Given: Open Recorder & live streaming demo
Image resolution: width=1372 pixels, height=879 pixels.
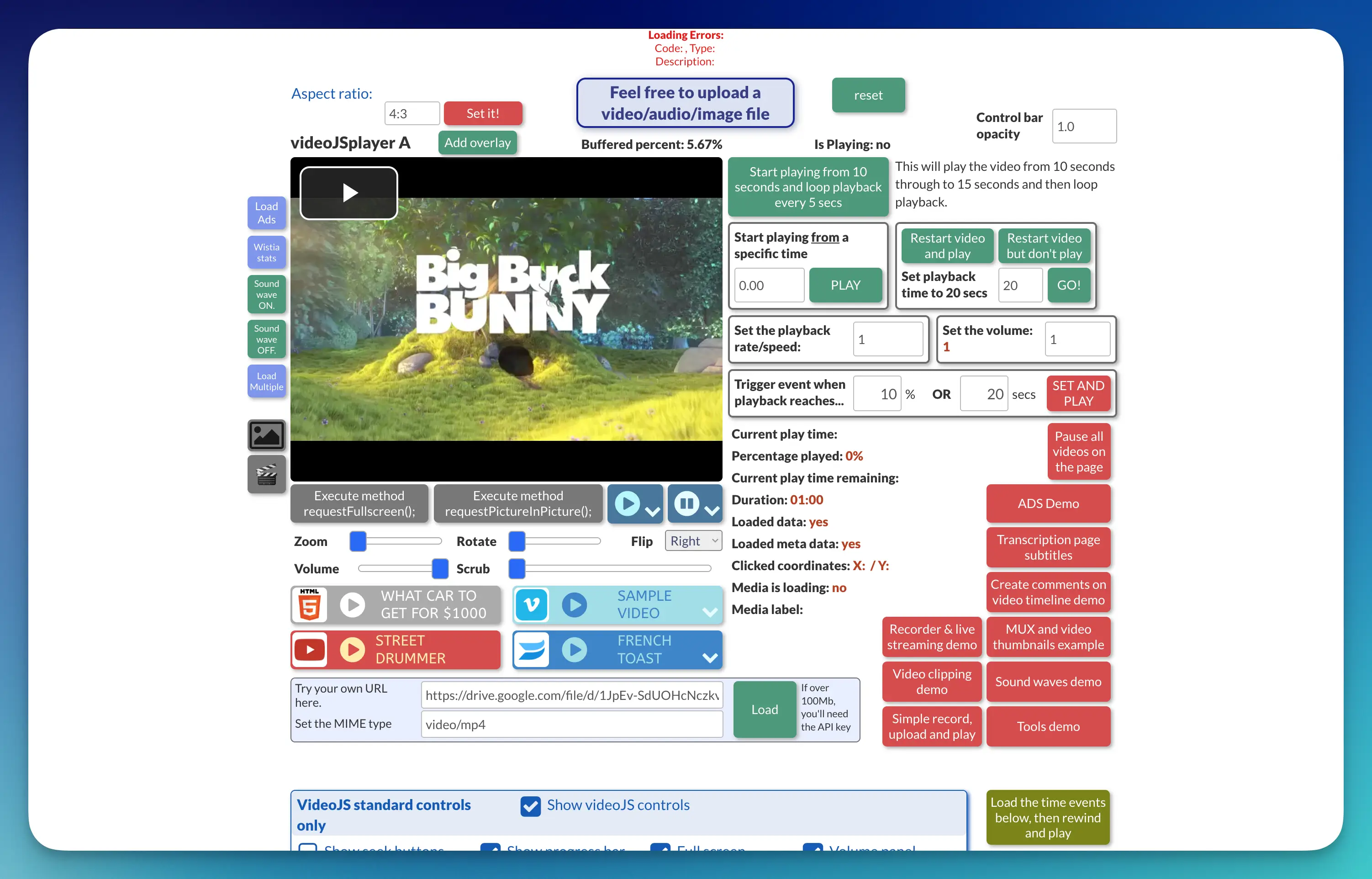Looking at the screenshot, I should pos(932,637).
